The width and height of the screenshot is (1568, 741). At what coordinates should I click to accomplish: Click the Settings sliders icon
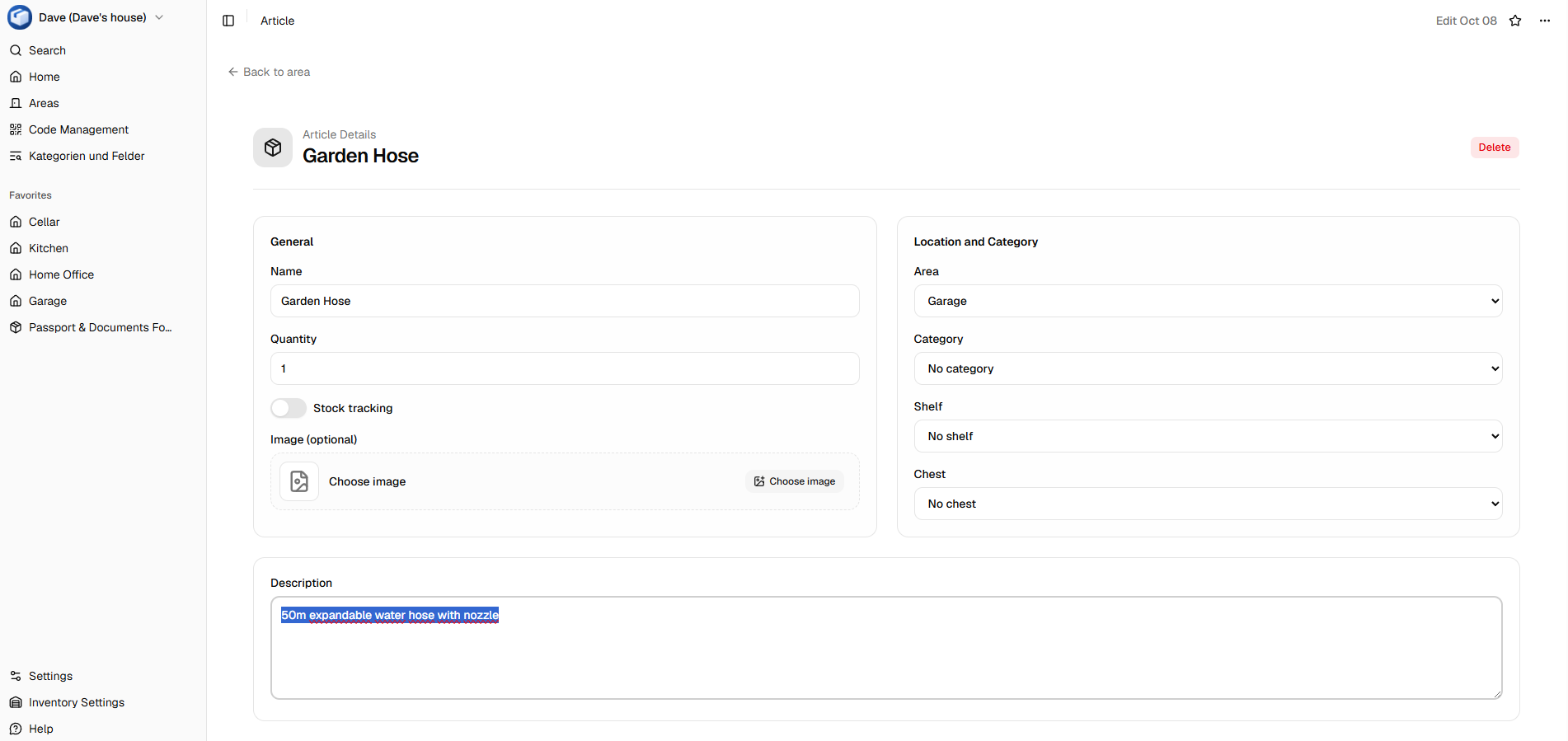pos(16,676)
